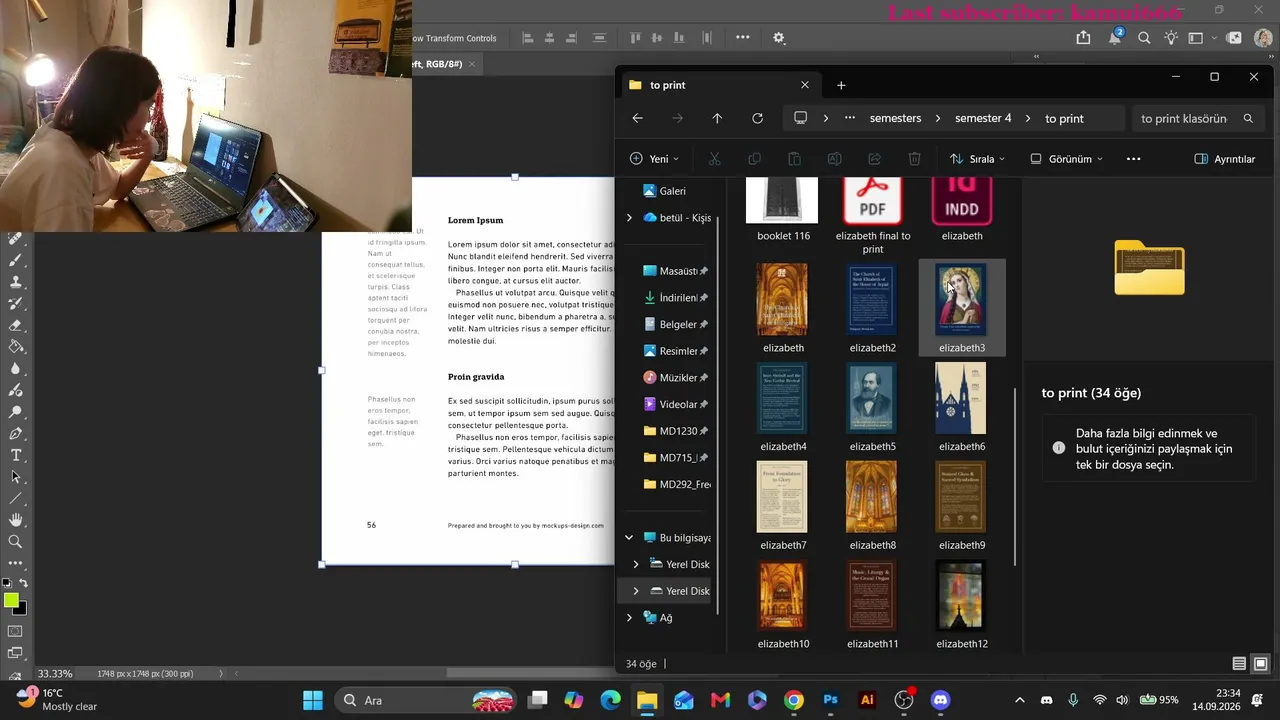This screenshot has width=1280, height=720.
Task: Open the Görünüm view dropdown
Action: [x=1067, y=159]
